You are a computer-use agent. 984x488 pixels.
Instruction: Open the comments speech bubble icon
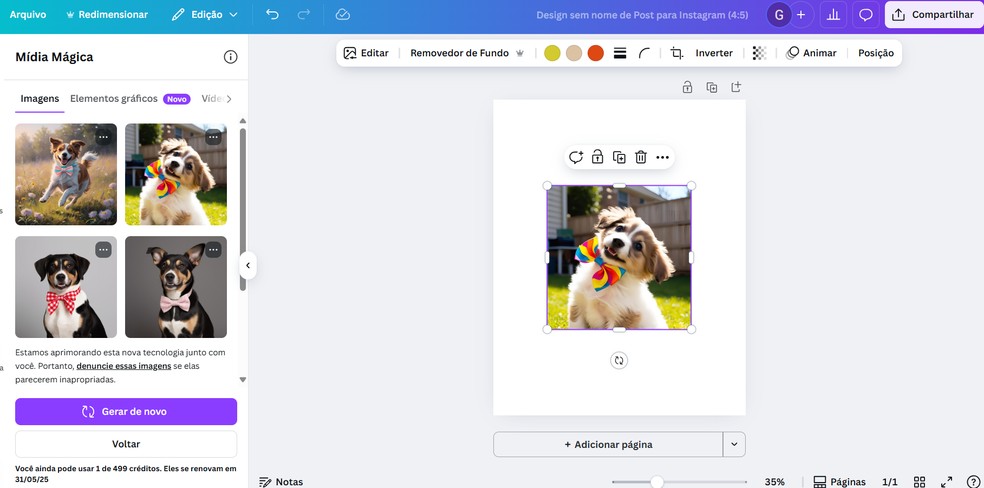pos(866,15)
